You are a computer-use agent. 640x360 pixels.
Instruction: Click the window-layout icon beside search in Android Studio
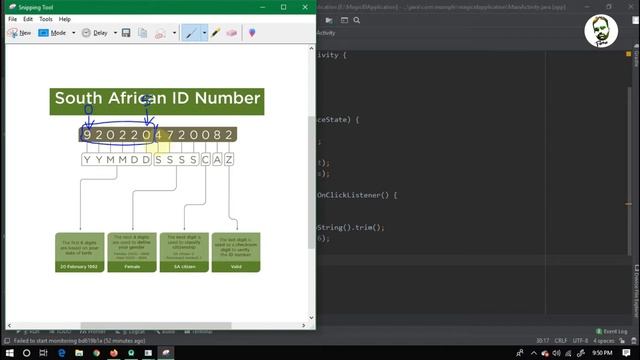(x=344, y=20)
